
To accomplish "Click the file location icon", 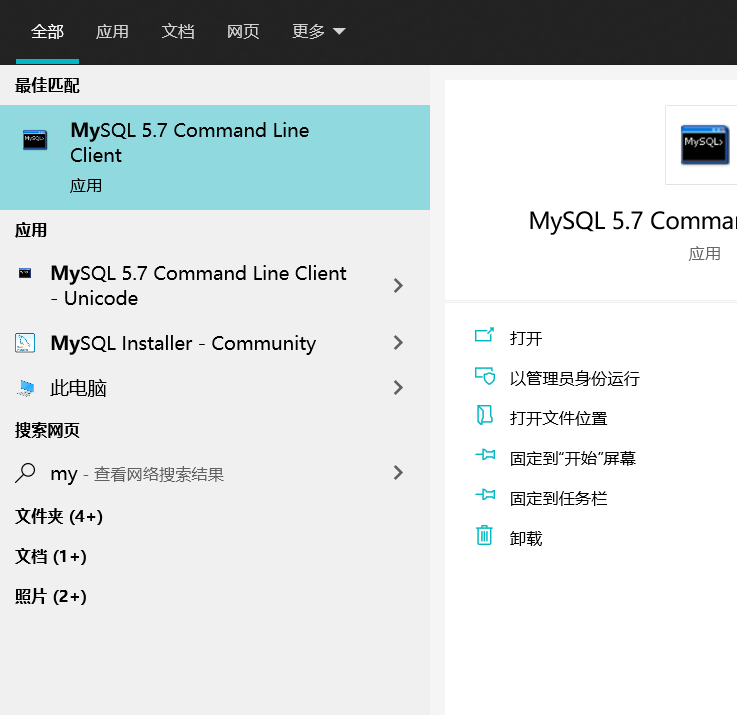I will coord(485,416).
